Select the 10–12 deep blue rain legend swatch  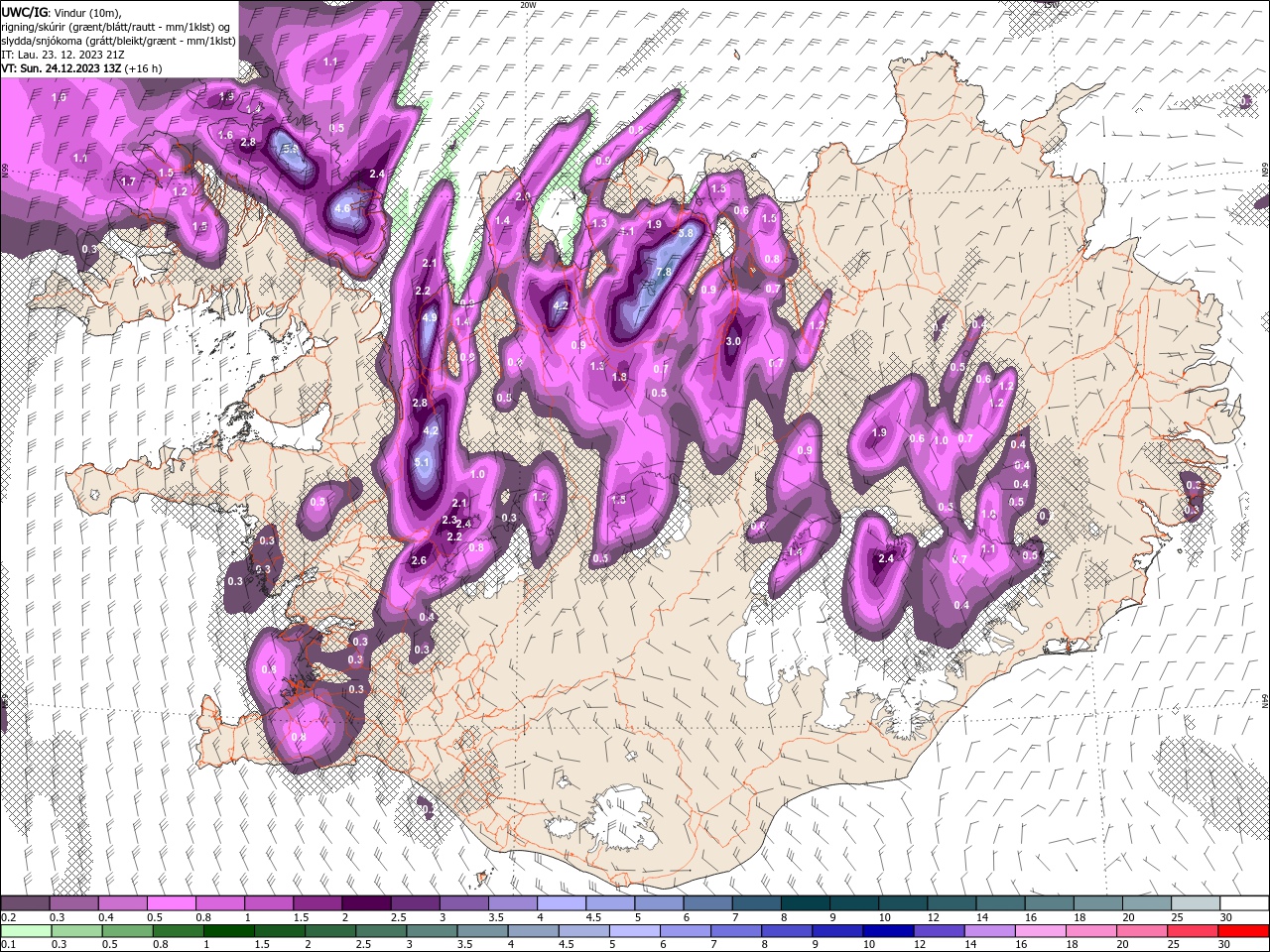tap(887, 931)
